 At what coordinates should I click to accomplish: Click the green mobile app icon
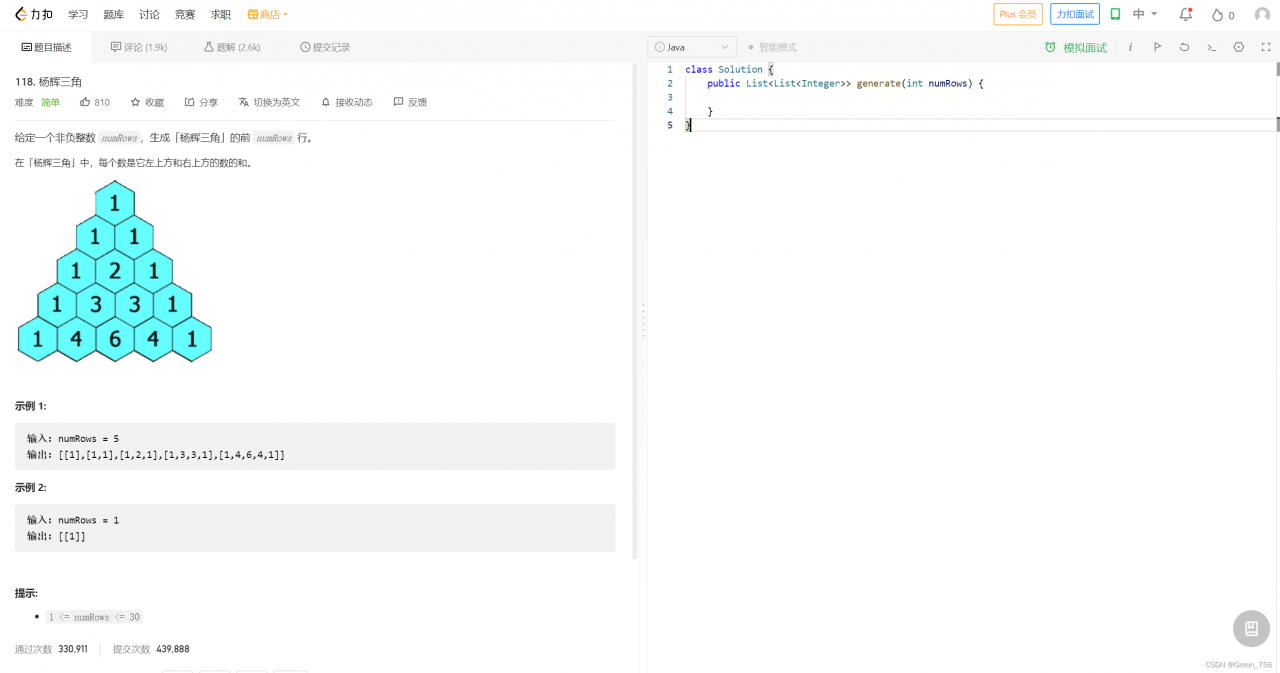click(1115, 15)
